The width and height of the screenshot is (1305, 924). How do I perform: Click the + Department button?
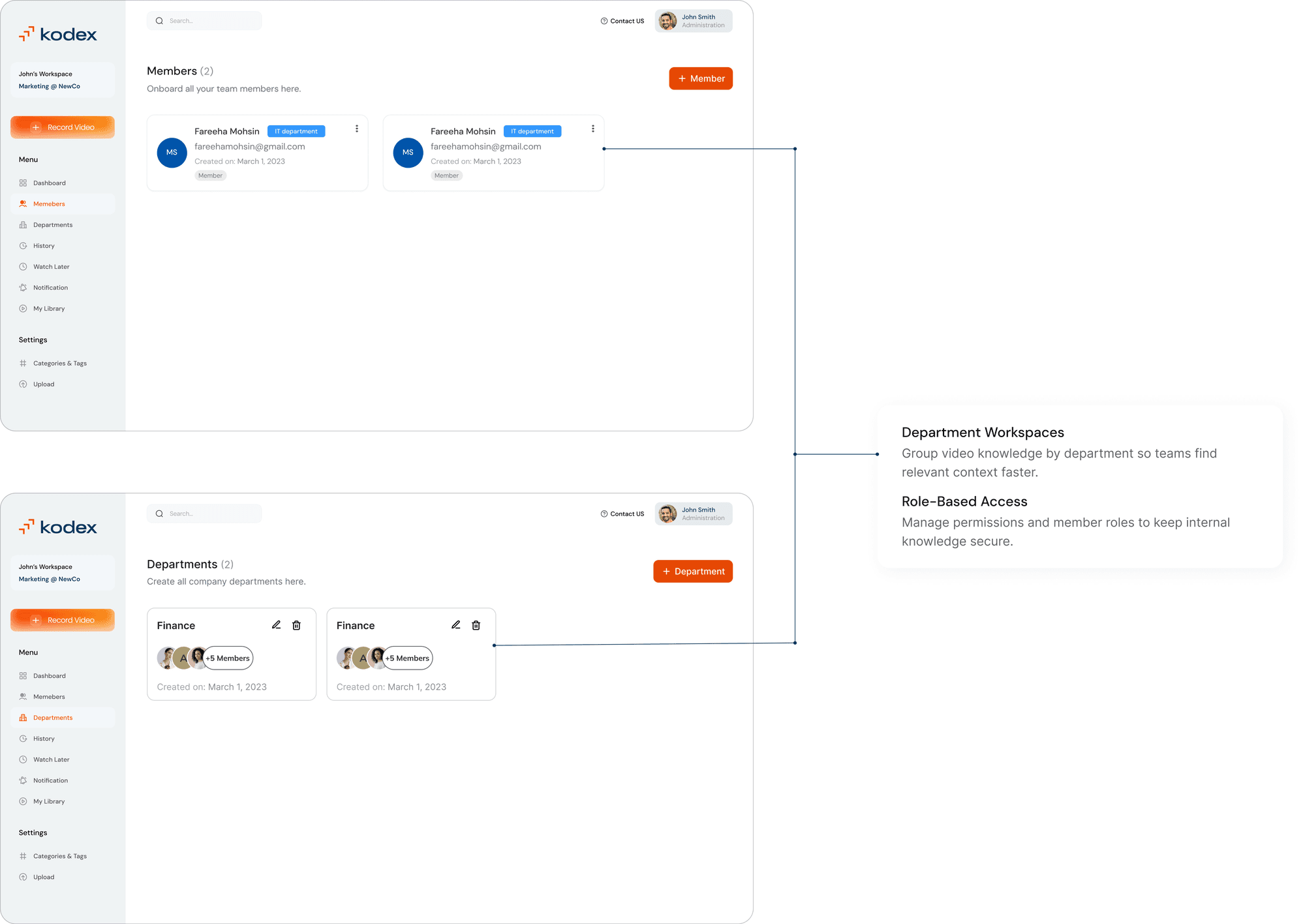(x=693, y=571)
